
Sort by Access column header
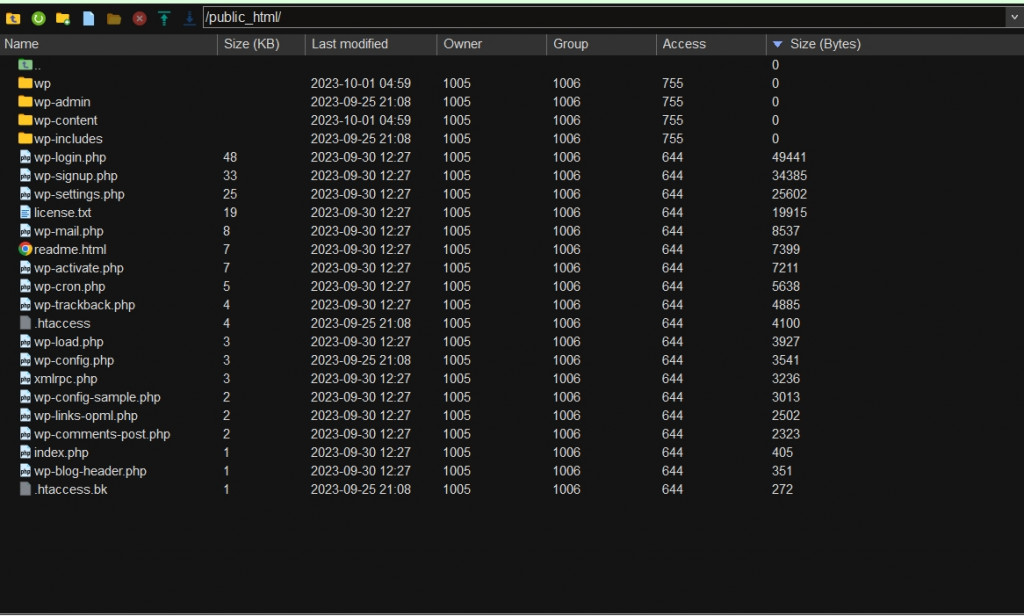point(711,44)
